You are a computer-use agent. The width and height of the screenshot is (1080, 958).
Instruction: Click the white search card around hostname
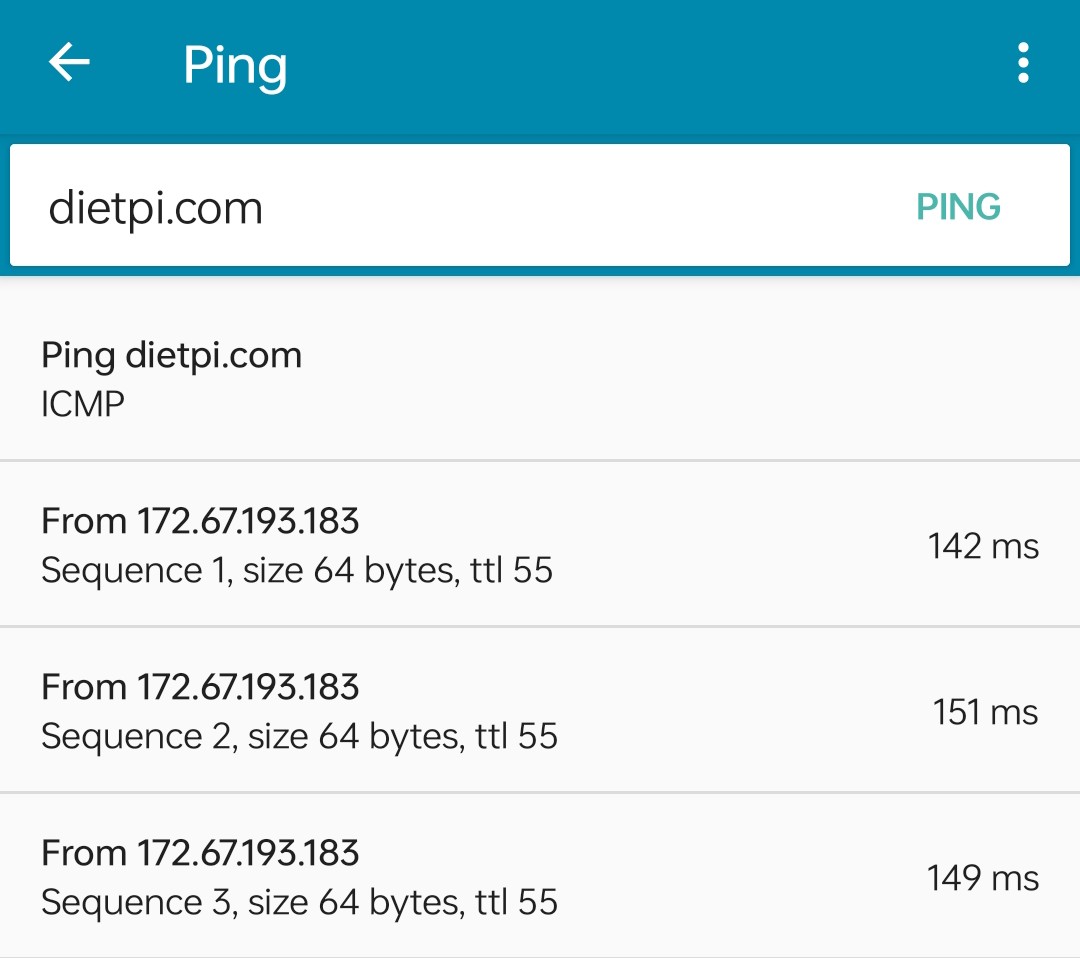540,205
